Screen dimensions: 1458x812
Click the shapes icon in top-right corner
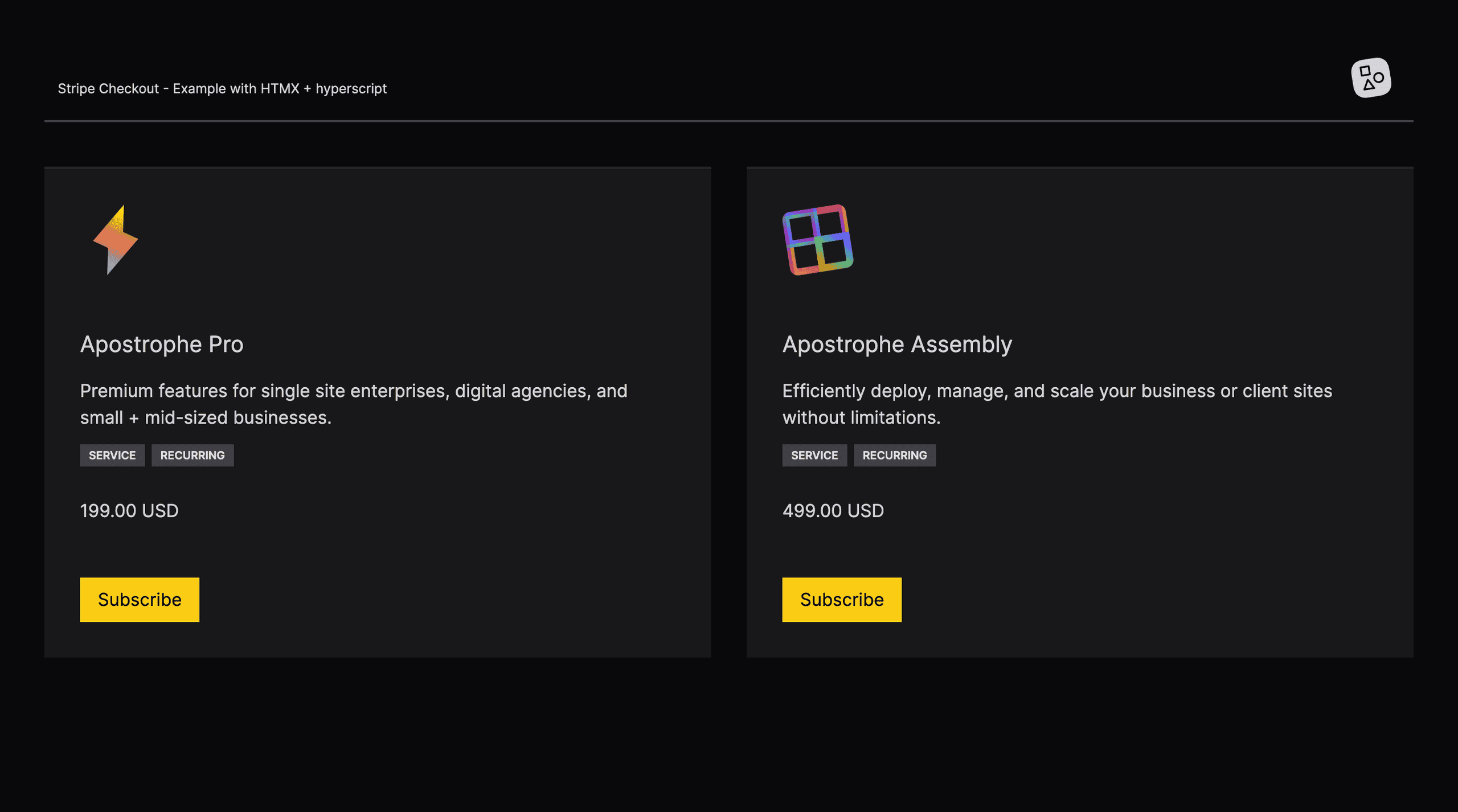[x=1371, y=78]
